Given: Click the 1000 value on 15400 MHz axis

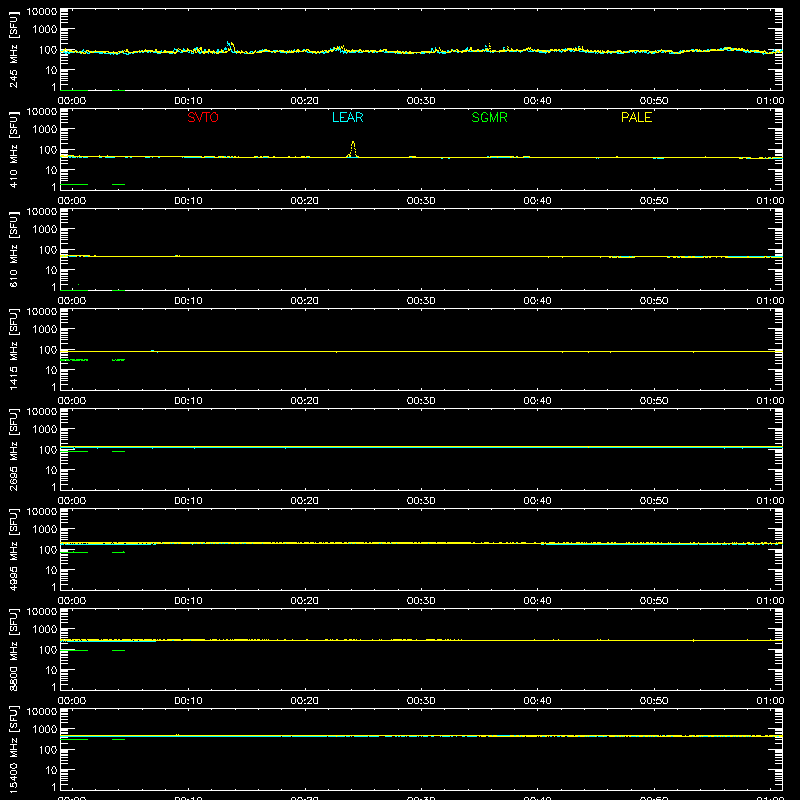Looking at the screenshot, I should point(45,730).
